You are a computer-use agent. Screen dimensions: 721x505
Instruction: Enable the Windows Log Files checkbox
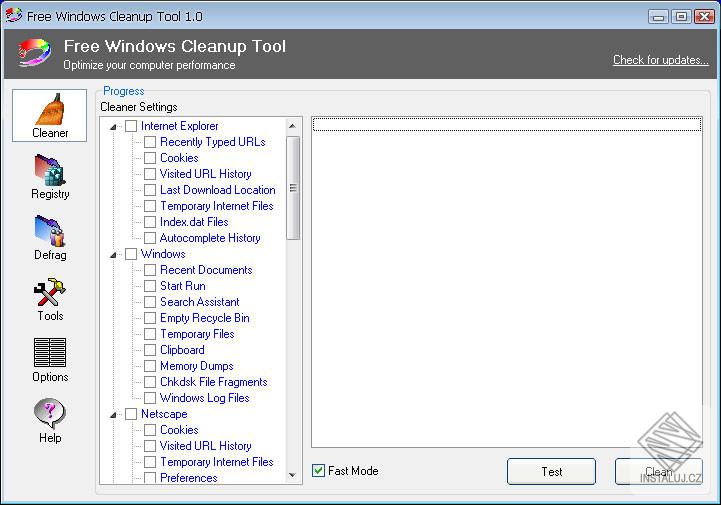pos(150,398)
